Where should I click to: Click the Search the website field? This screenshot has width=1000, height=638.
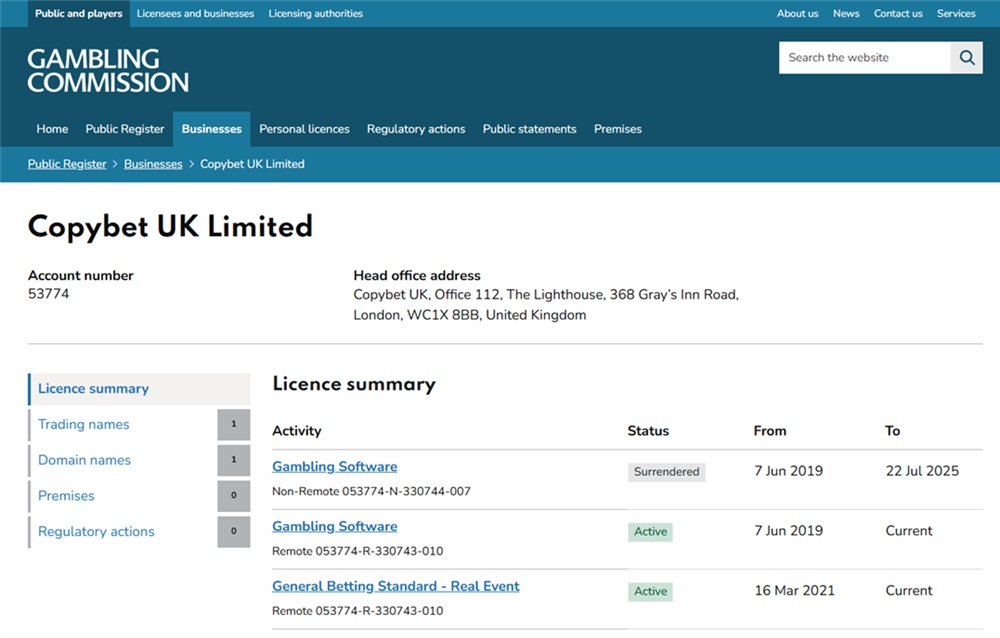[865, 57]
